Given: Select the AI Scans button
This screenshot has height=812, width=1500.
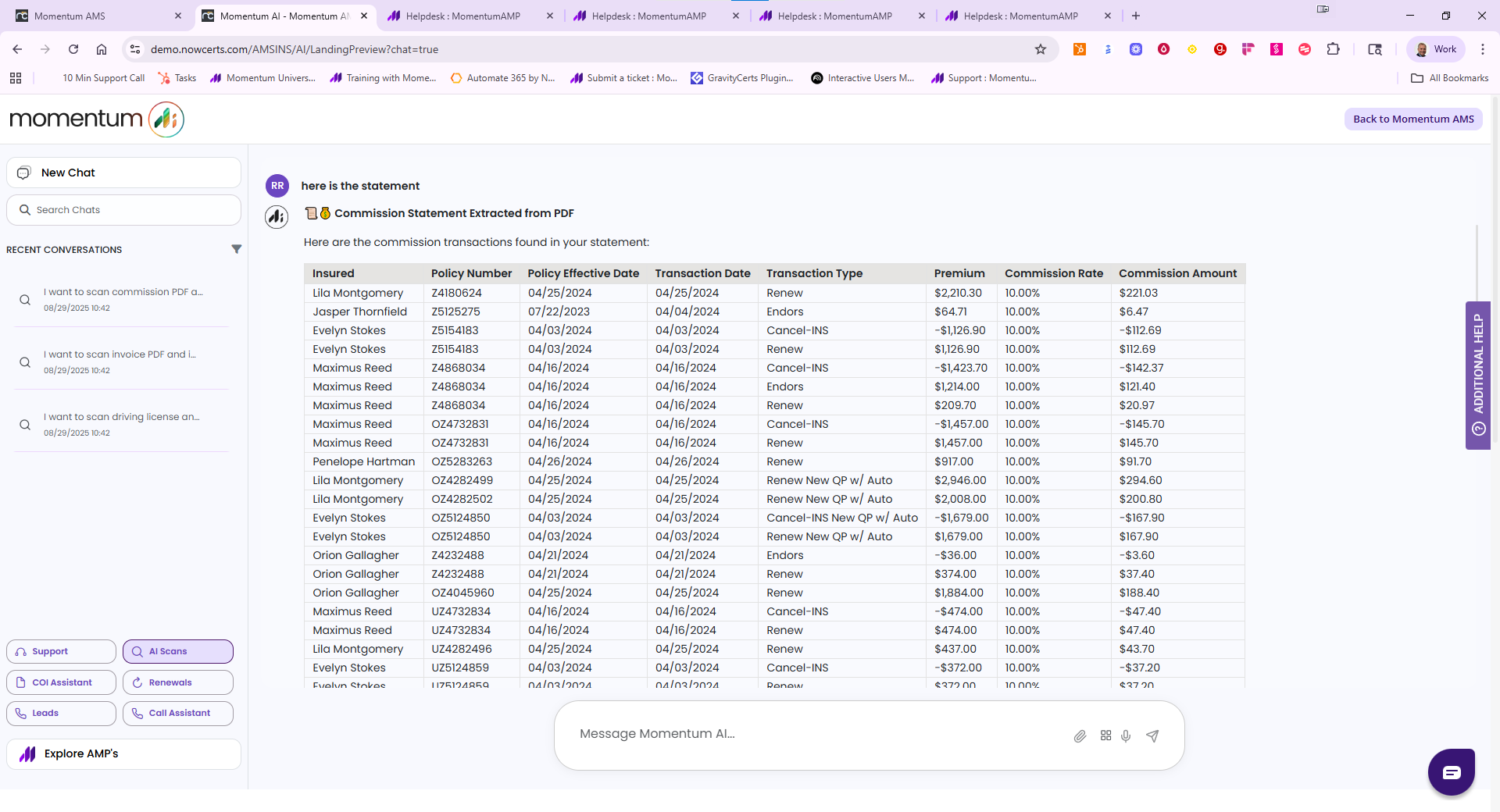Looking at the screenshot, I should coord(178,651).
